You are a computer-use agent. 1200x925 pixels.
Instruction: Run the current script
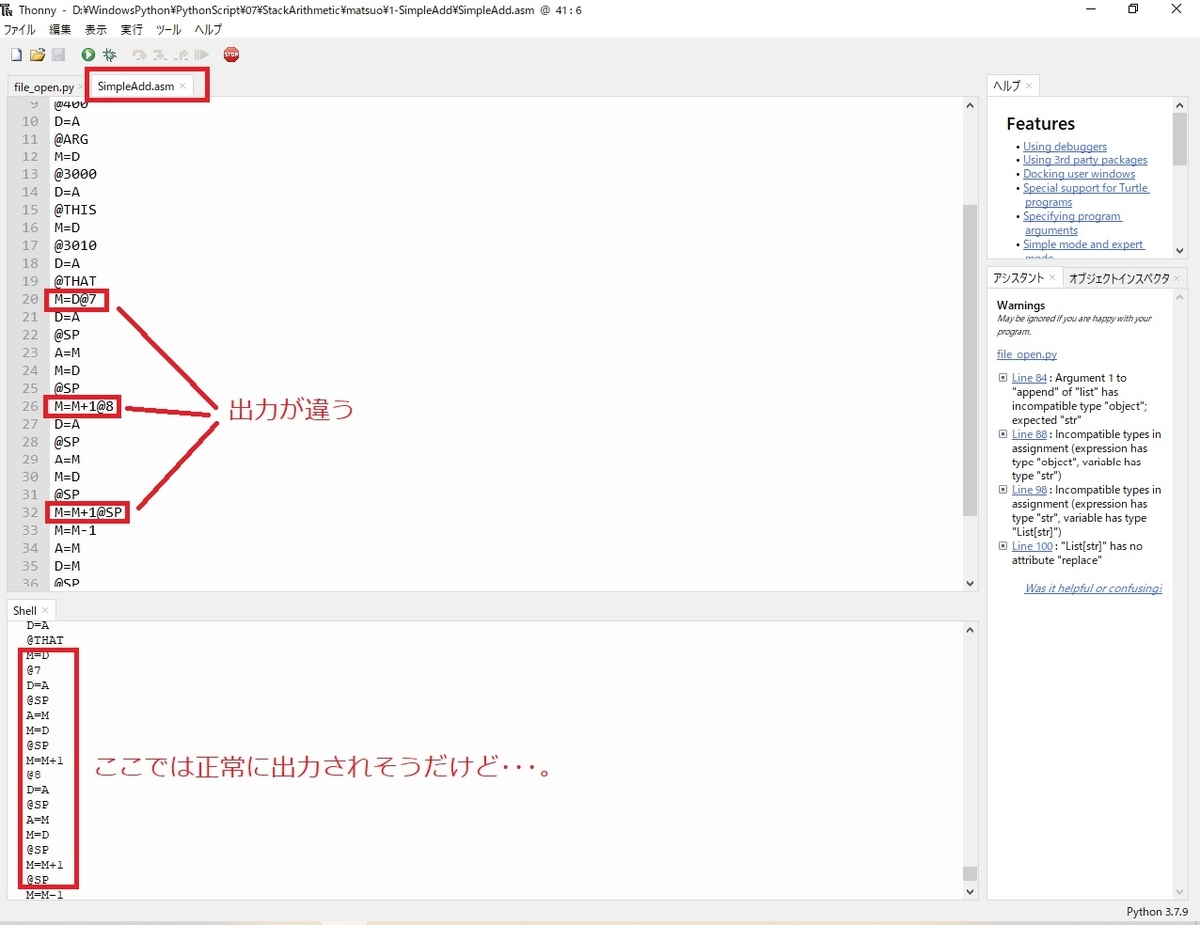(87, 55)
